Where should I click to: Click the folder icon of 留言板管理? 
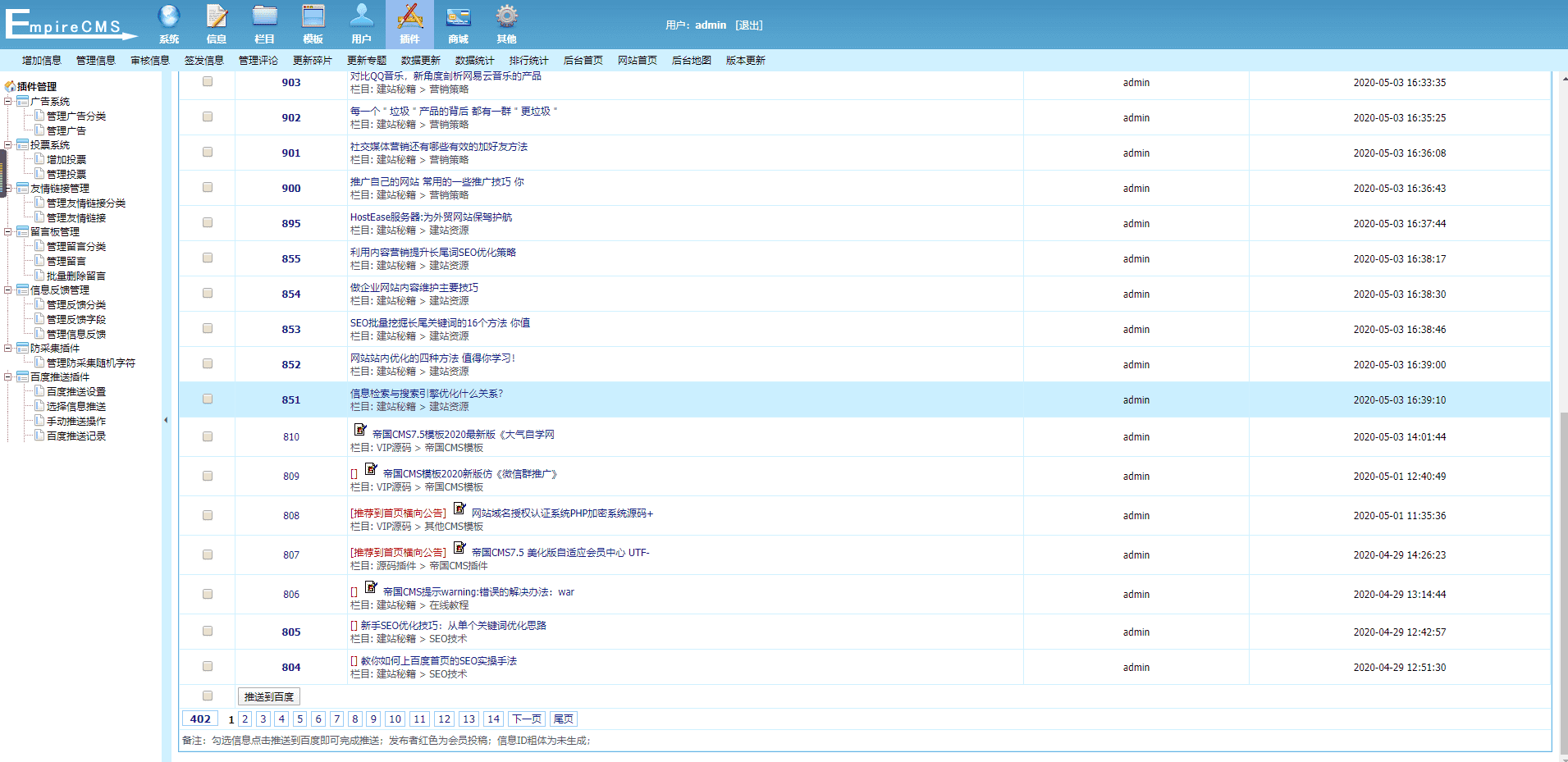(x=23, y=232)
